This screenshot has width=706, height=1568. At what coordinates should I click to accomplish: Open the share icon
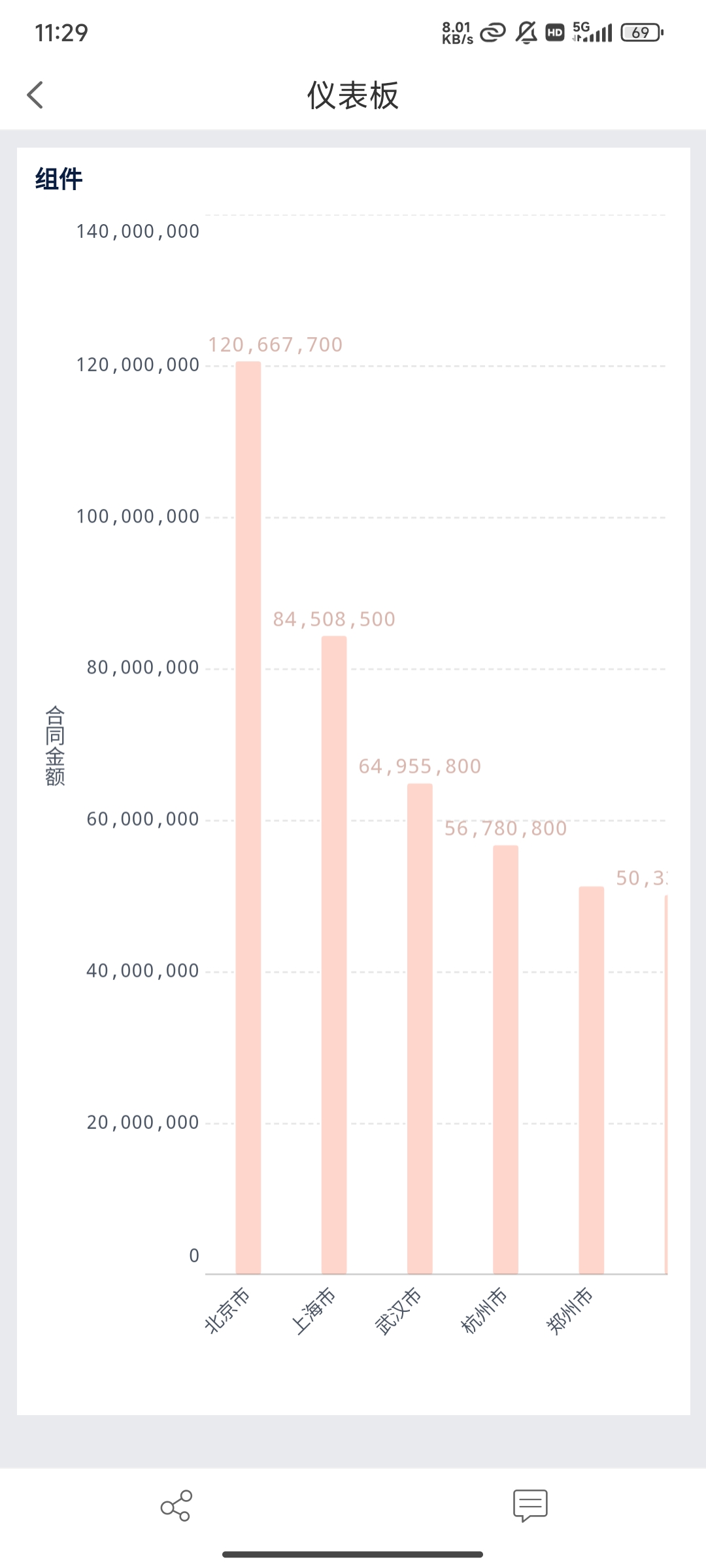click(176, 1505)
